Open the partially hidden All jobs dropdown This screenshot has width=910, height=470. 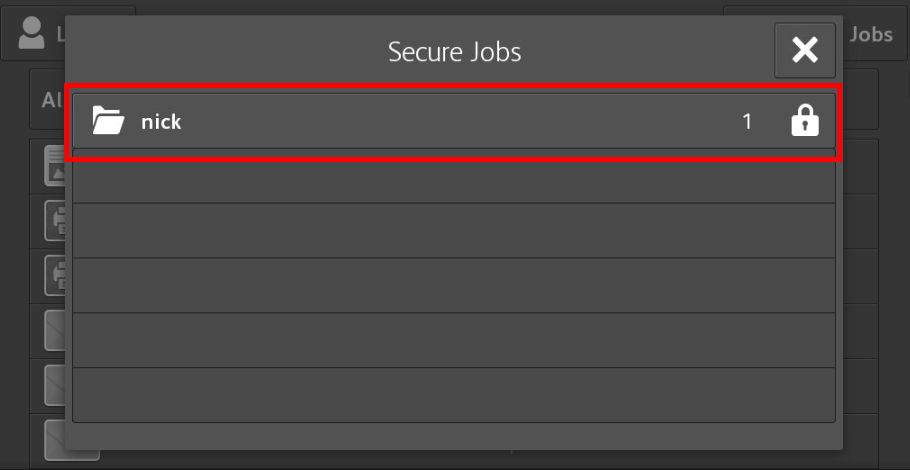48,100
